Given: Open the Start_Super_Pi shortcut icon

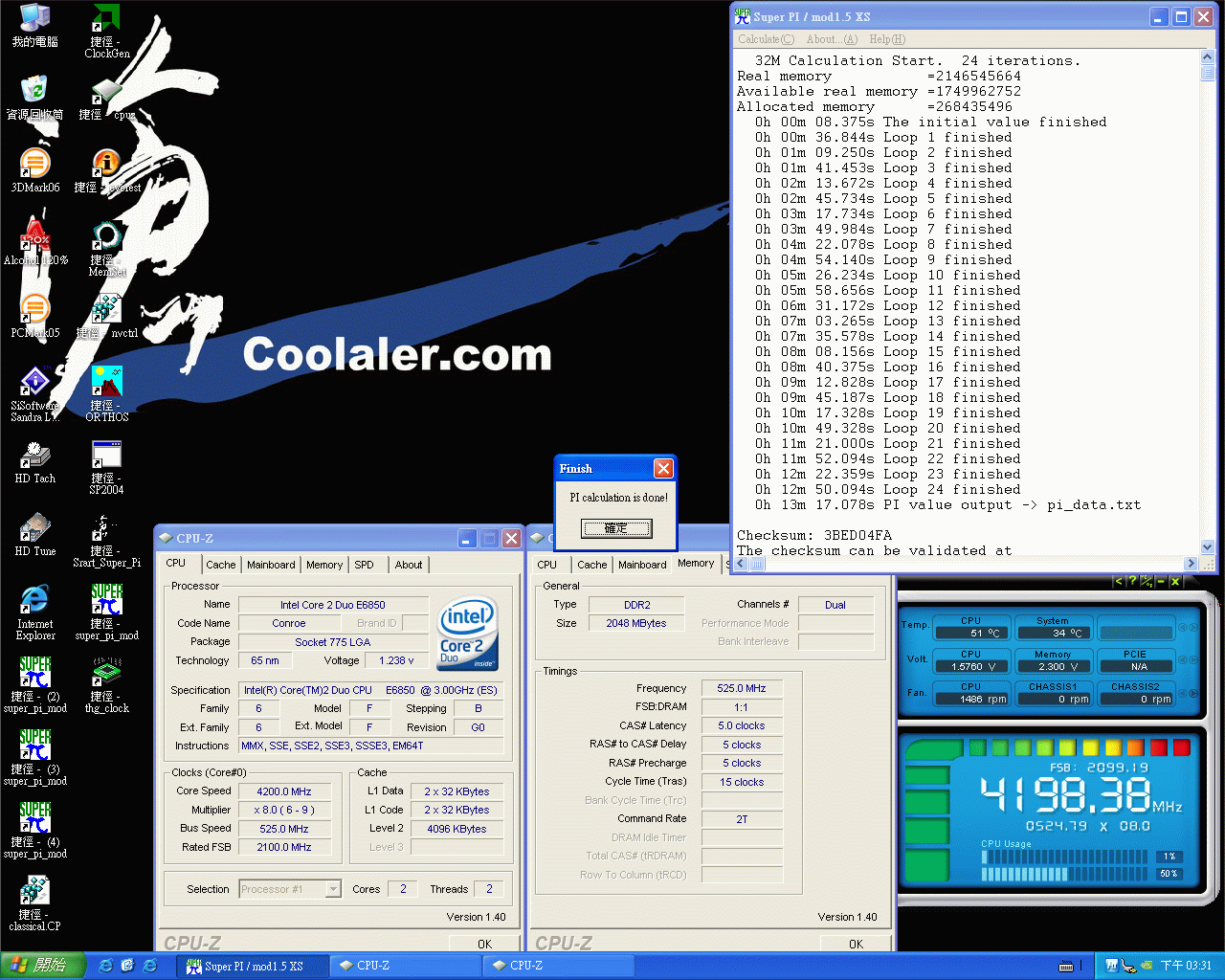Looking at the screenshot, I should (x=106, y=541).
